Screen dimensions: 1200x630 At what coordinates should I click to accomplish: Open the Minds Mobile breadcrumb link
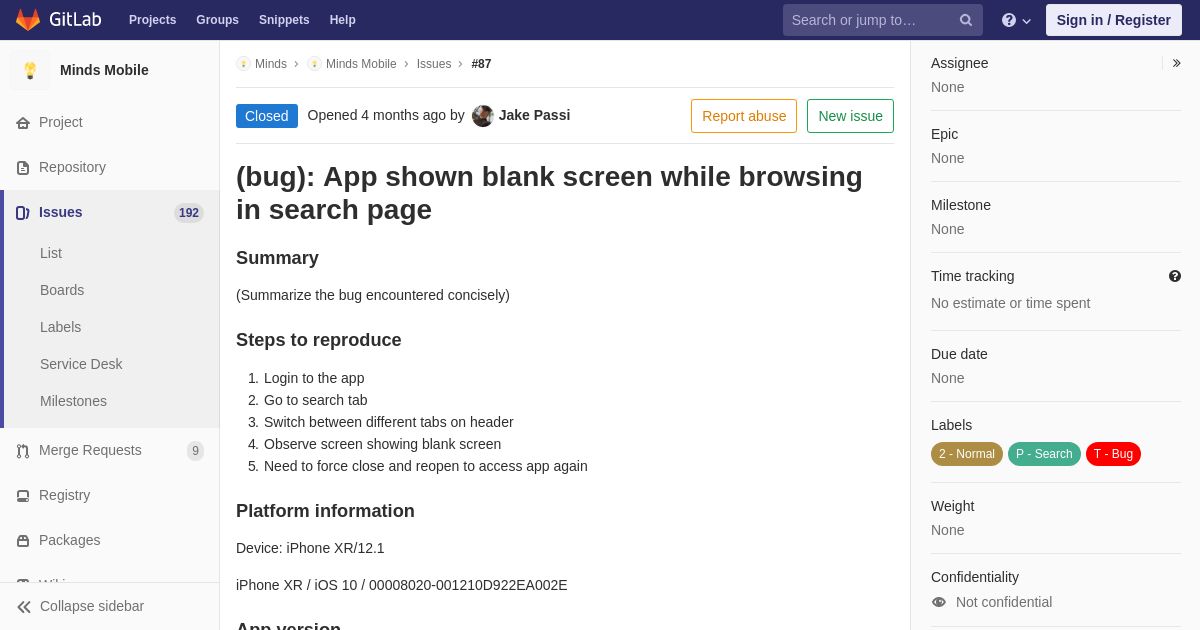(361, 64)
